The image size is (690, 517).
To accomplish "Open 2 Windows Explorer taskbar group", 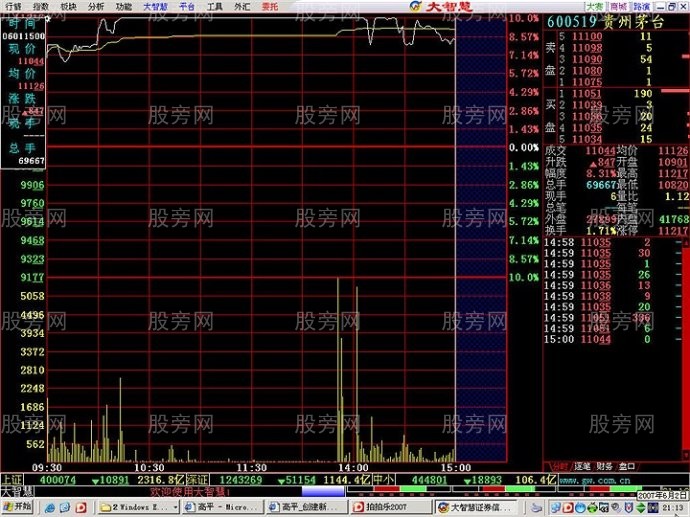I will (x=139, y=507).
